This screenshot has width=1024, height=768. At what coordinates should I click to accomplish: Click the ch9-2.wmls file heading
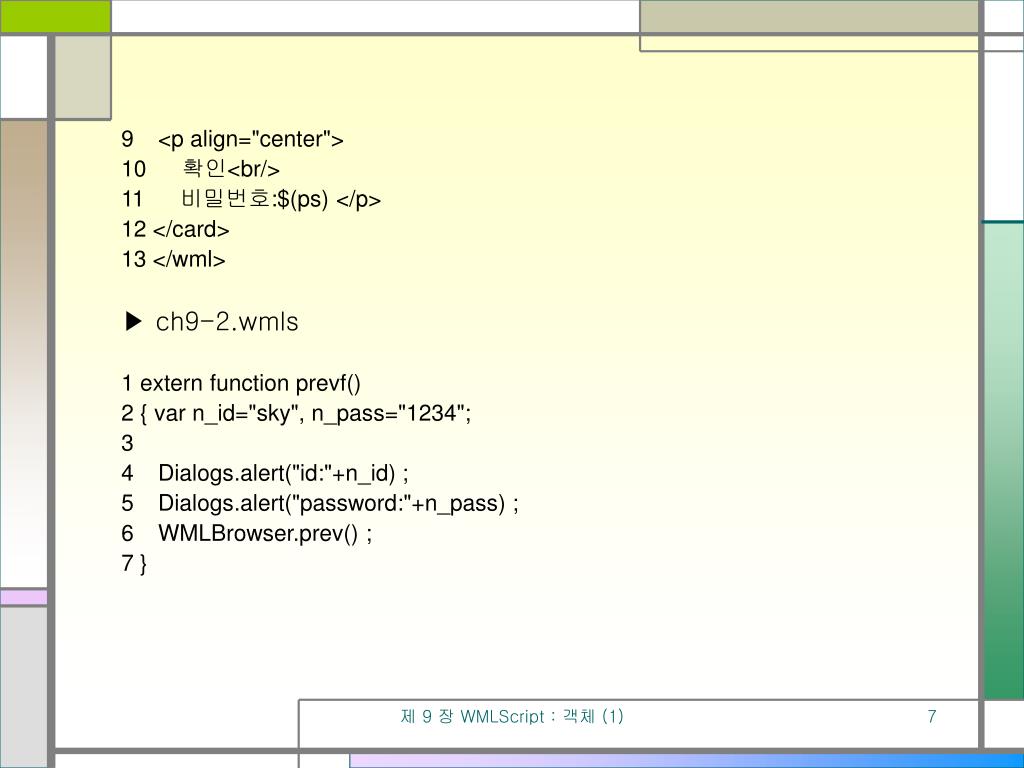coord(227,321)
